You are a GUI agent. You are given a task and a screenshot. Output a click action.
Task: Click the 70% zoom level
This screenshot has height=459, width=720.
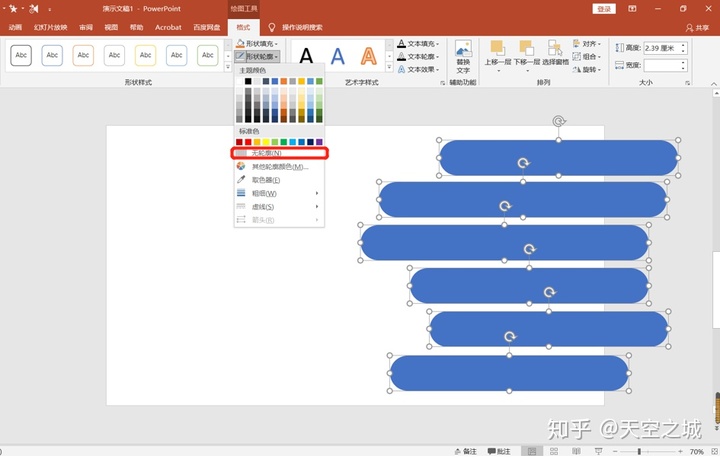coord(696,452)
